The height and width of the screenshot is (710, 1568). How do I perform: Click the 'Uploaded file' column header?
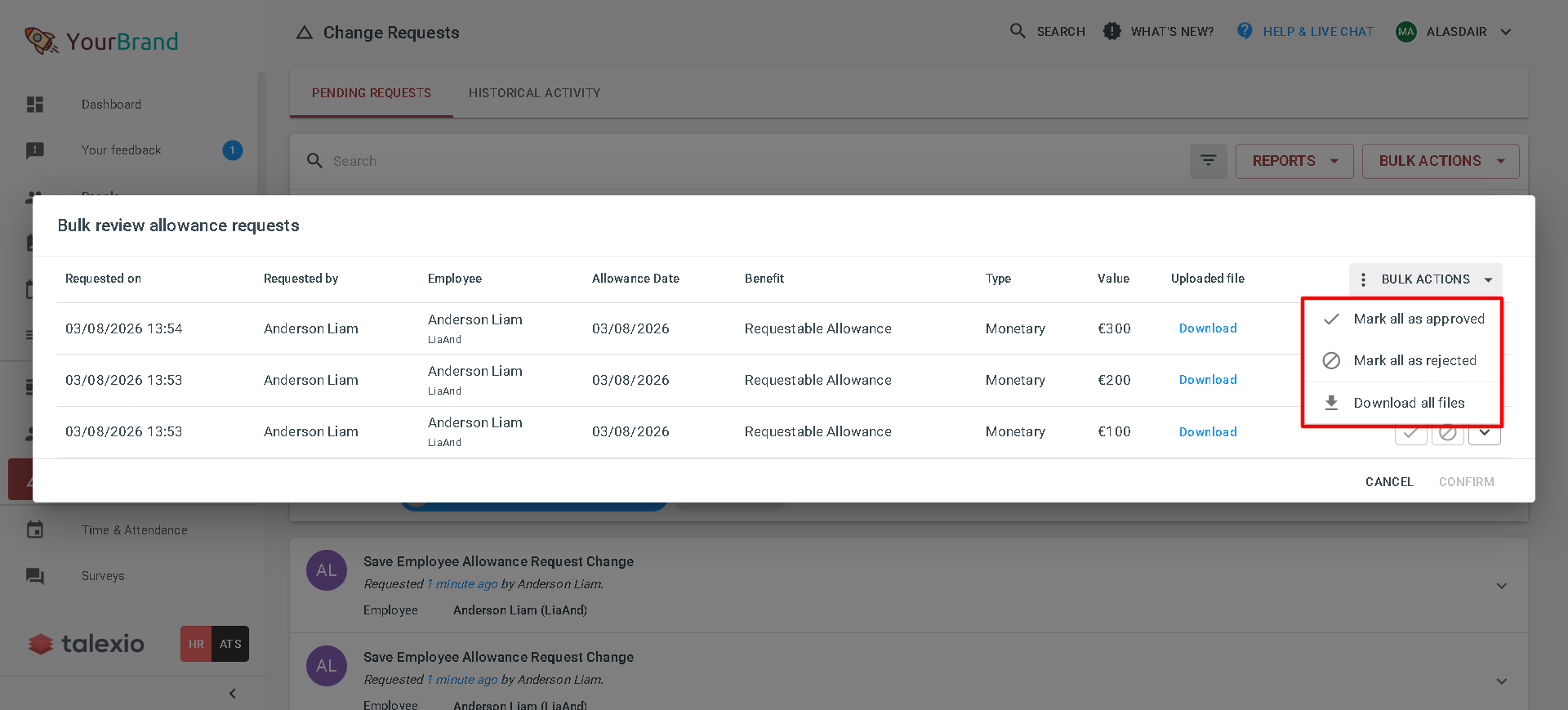[x=1208, y=279]
